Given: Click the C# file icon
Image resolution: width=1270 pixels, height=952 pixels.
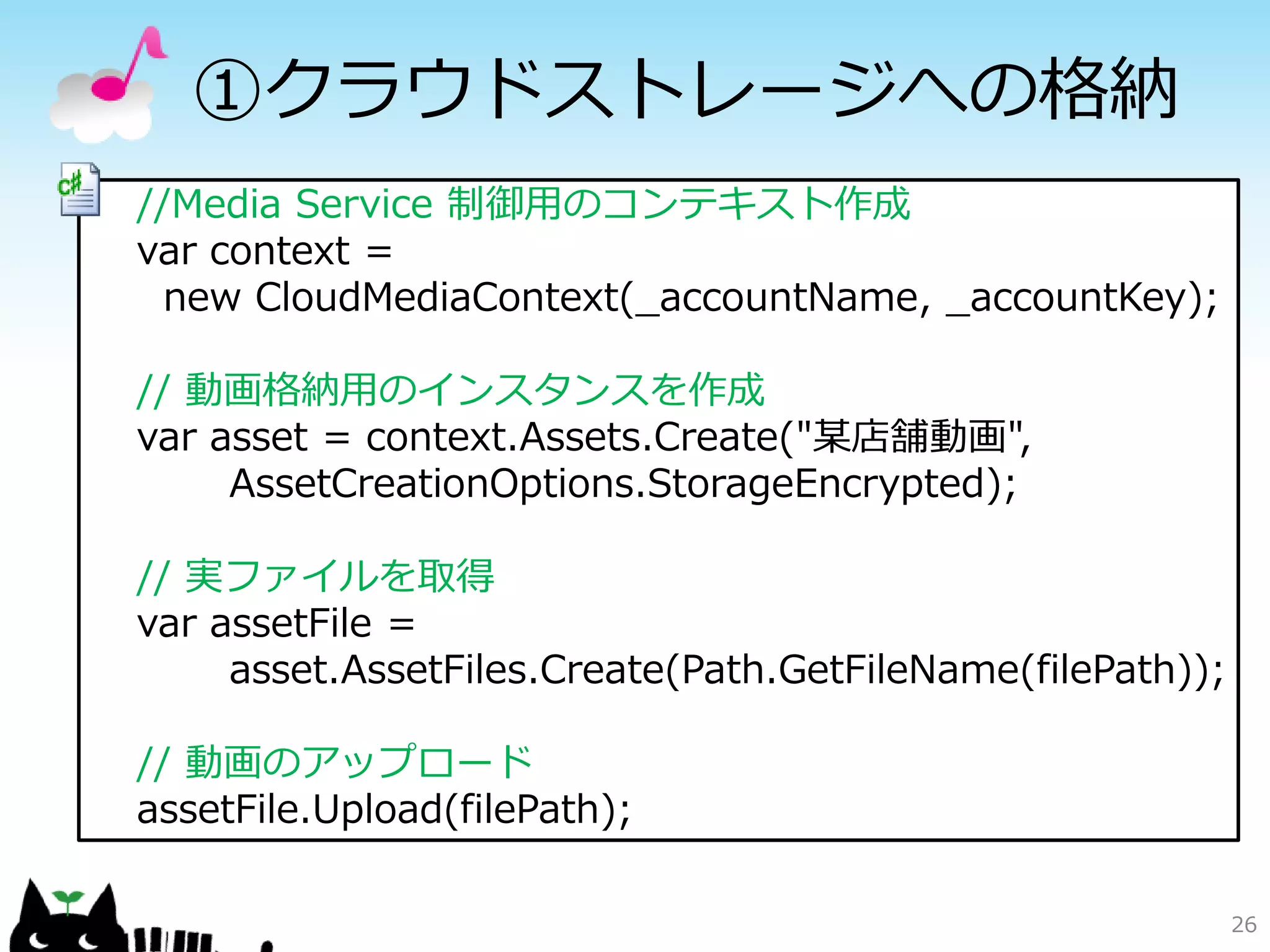Looking at the screenshot, I should pos(79,190).
